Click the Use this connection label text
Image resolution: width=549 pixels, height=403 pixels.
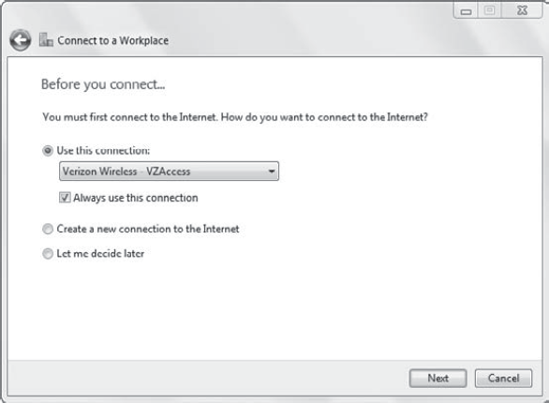(103, 151)
